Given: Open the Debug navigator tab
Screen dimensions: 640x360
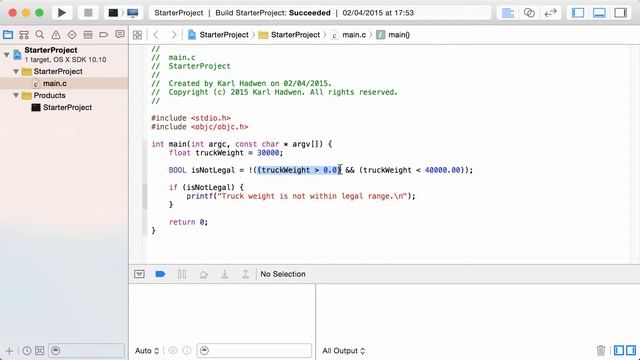Looking at the screenshot, I should pos(88,35).
